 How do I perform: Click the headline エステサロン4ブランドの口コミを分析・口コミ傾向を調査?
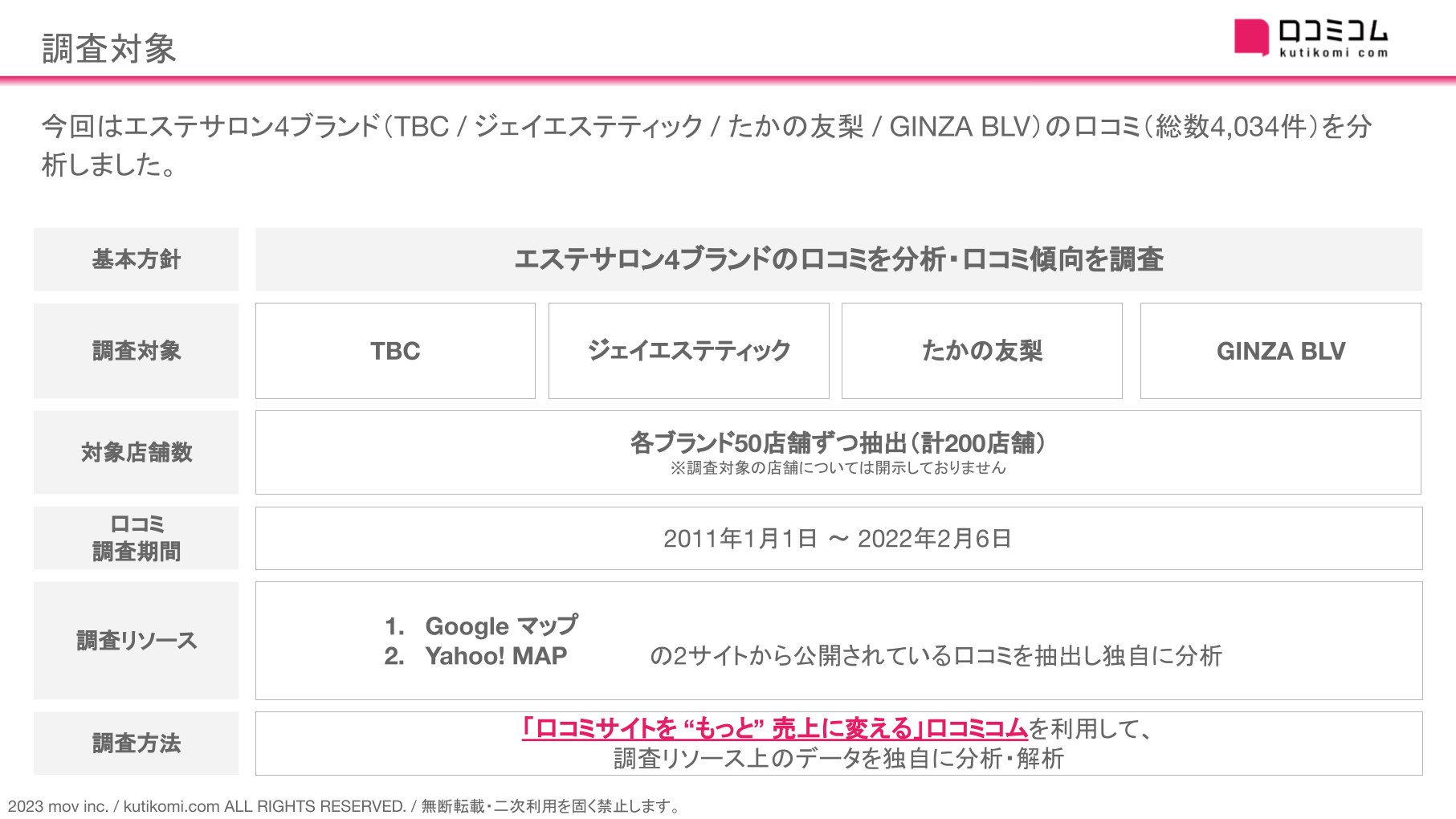[838, 259]
